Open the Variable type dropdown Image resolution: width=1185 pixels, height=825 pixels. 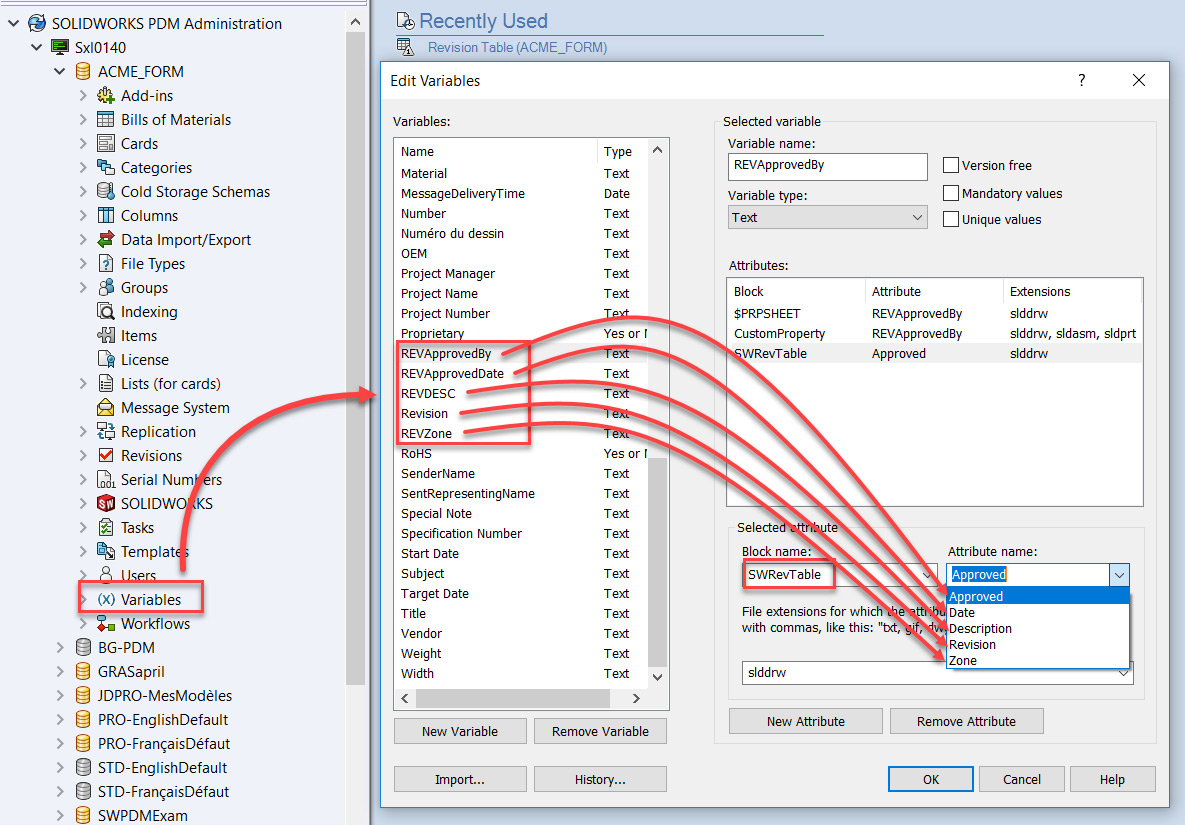tap(828, 218)
